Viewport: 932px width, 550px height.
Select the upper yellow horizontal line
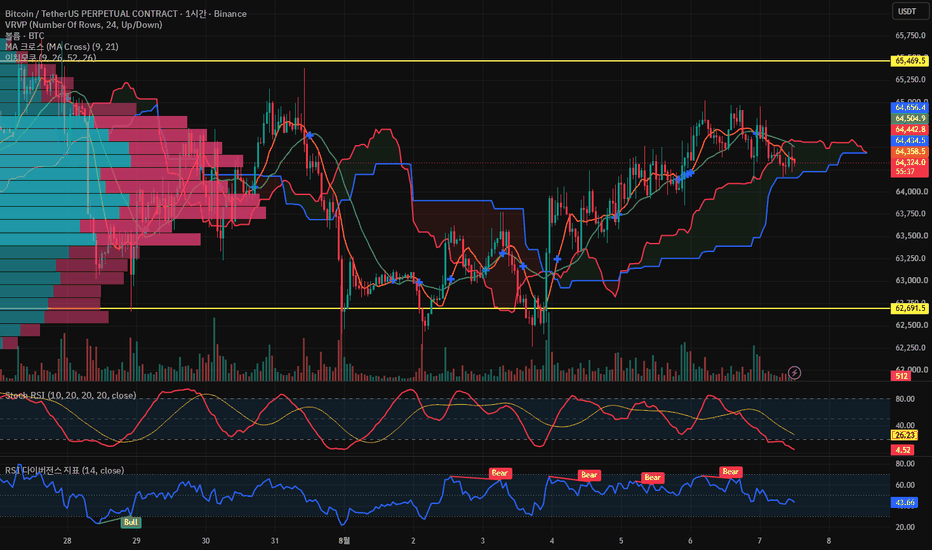click(x=446, y=61)
